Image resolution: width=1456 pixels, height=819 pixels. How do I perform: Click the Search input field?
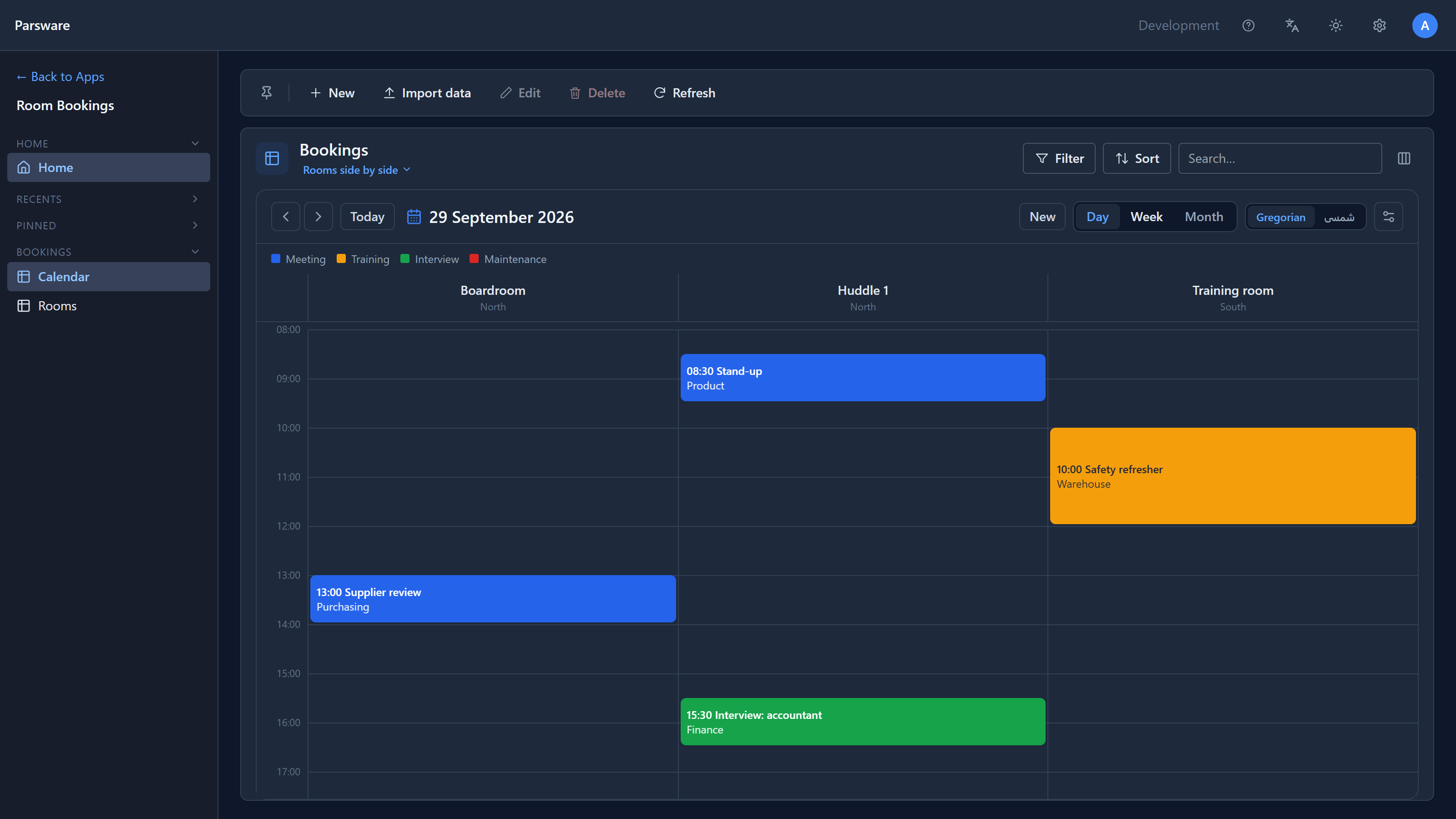point(1280,158)
